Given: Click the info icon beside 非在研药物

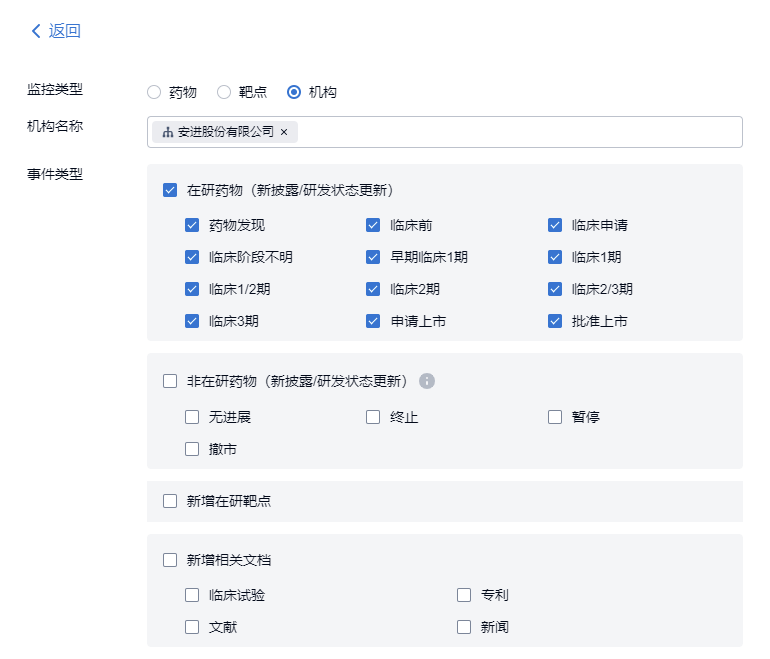Looking at the screenshot, I should point(427,381).
